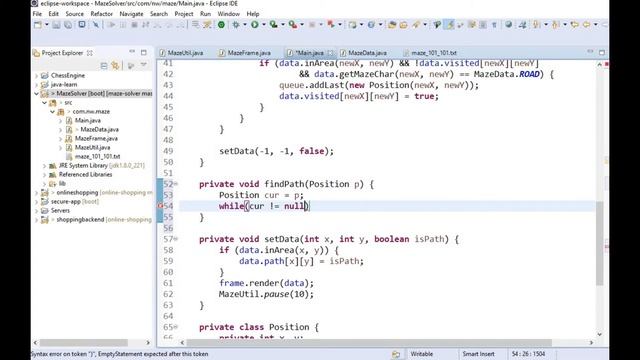Switch to the MazeData.java tab
This screenshot has width=640, height=360.
(363, 53)
